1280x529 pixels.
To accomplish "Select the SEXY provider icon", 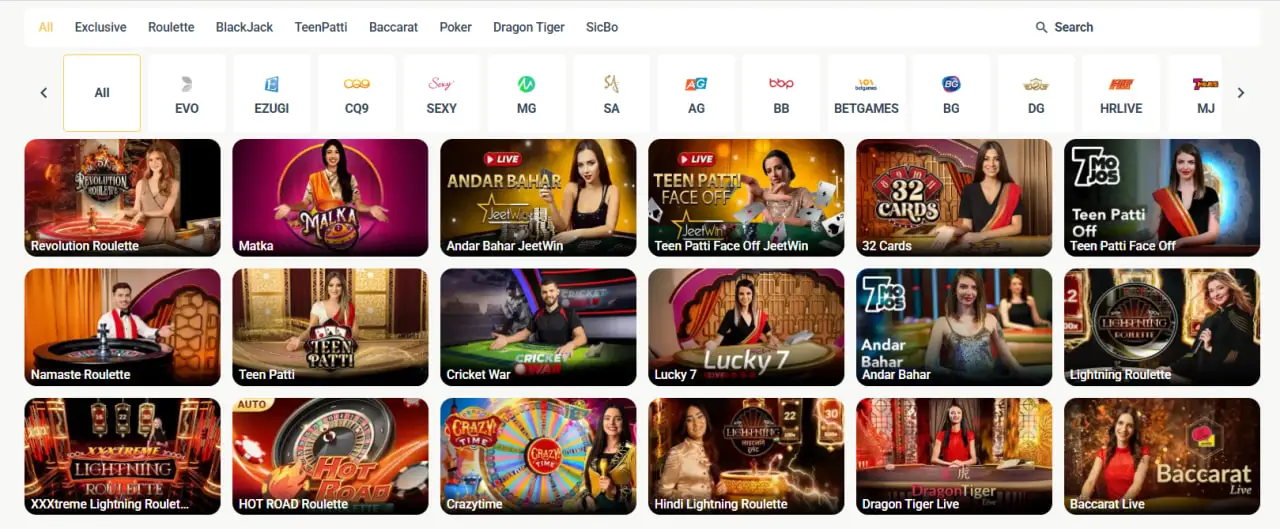I will [x=441, y=93].
